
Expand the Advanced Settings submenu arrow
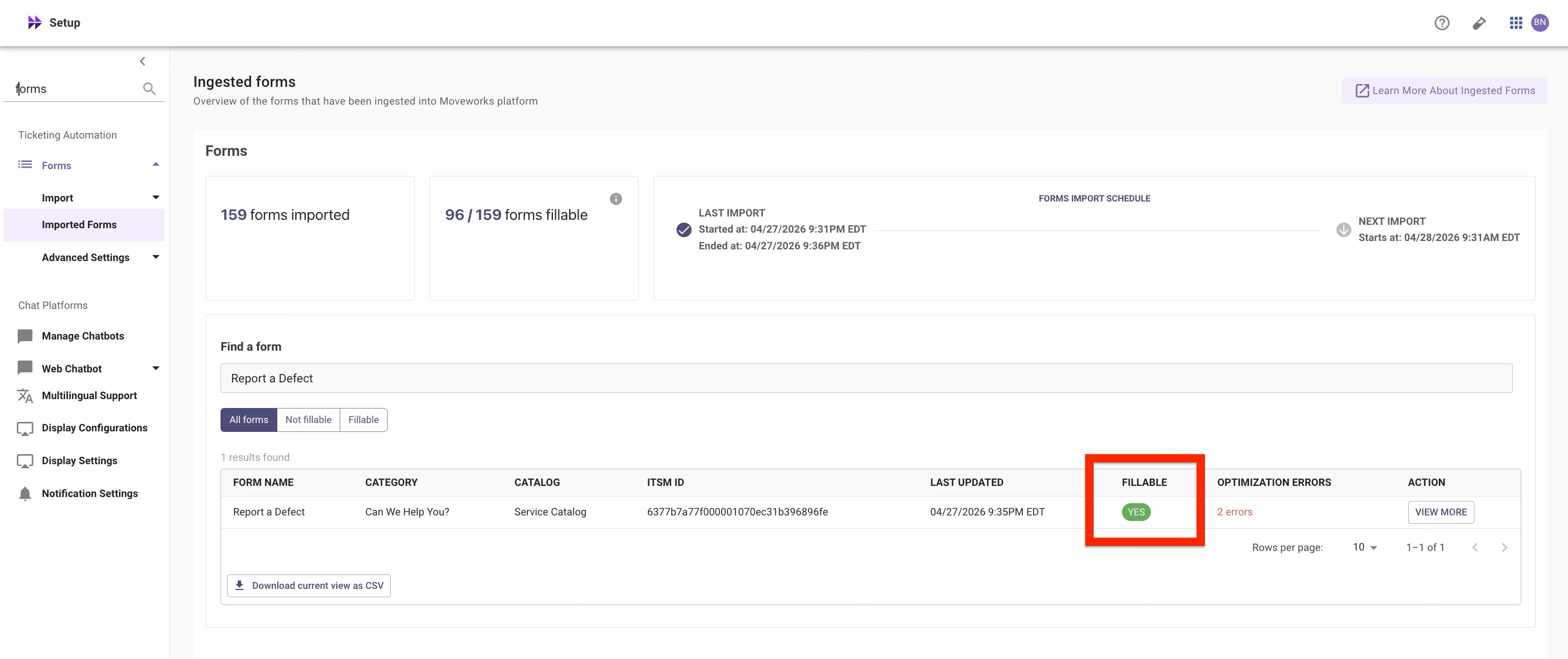pyautogui.click(x=156, y=257)
